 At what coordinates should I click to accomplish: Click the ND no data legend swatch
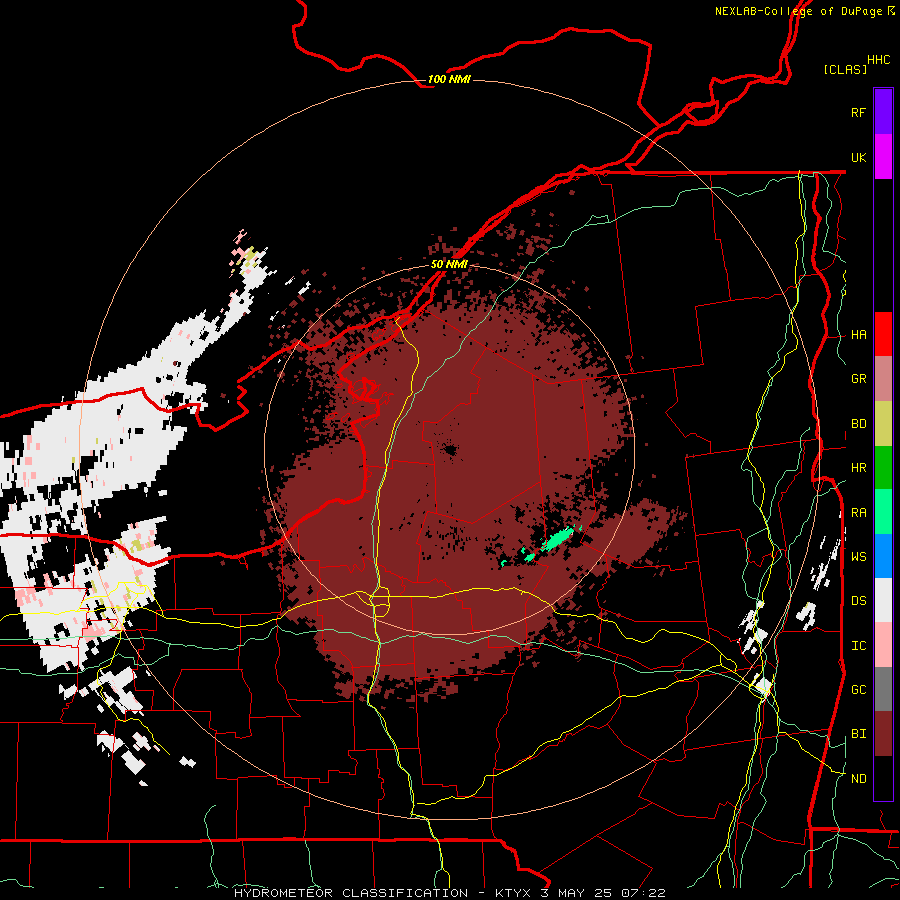[883, 778]
